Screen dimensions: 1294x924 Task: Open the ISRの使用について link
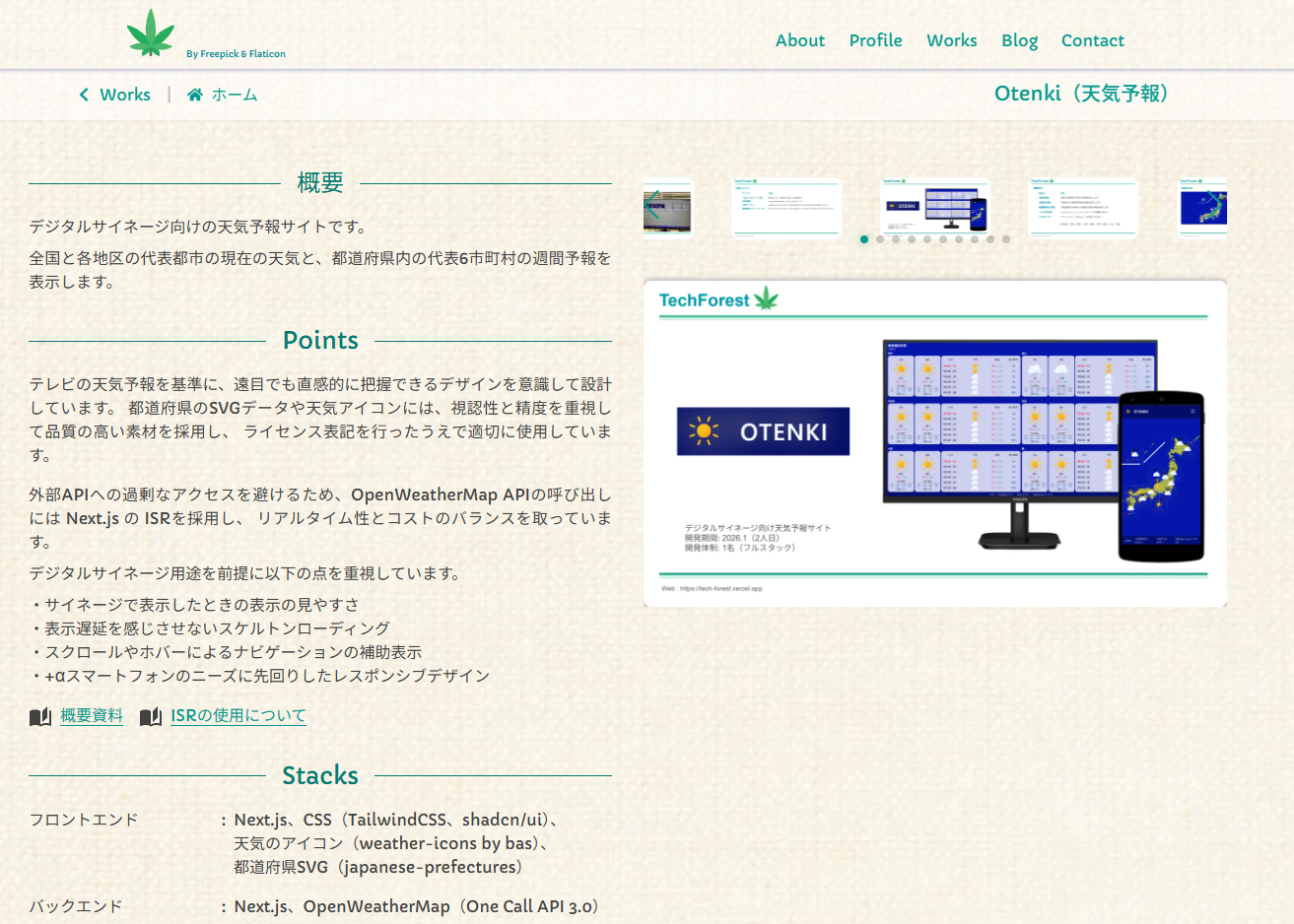[x=238, y=716]
